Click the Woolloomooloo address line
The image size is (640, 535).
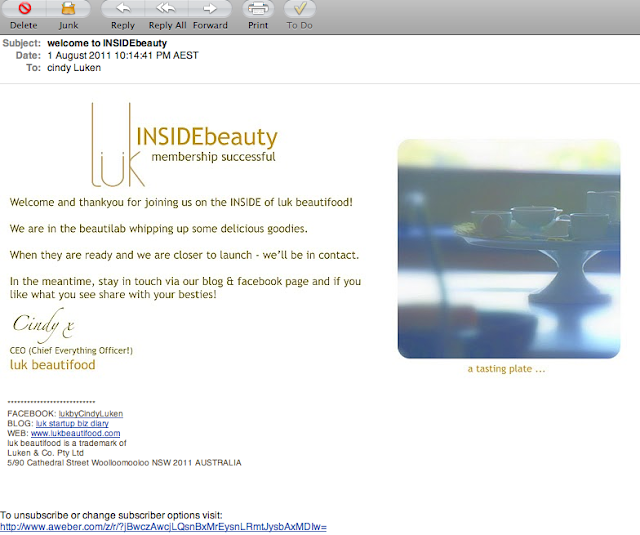coord(124,463)
